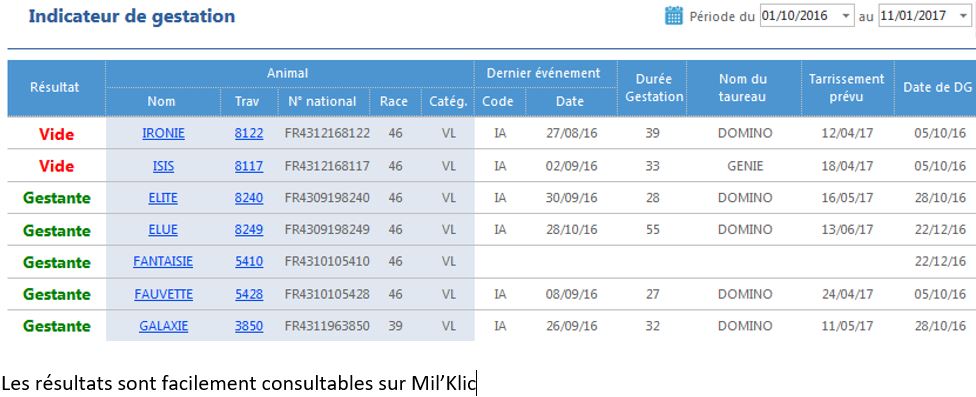Open work number 3850 link
The height and width of the screenshot is (397, 976).
249,326
